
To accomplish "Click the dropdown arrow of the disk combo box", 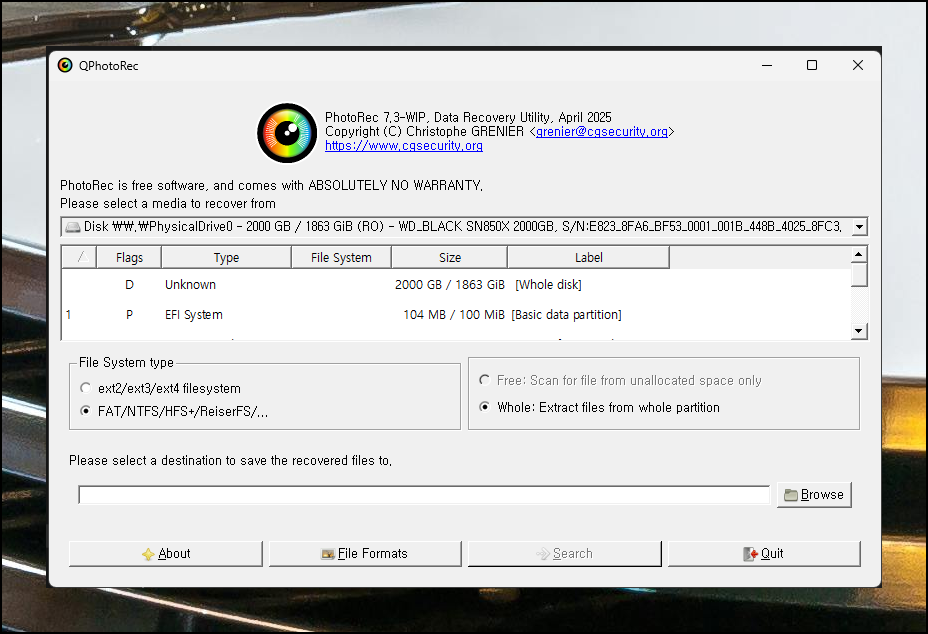I will (859, 227).
